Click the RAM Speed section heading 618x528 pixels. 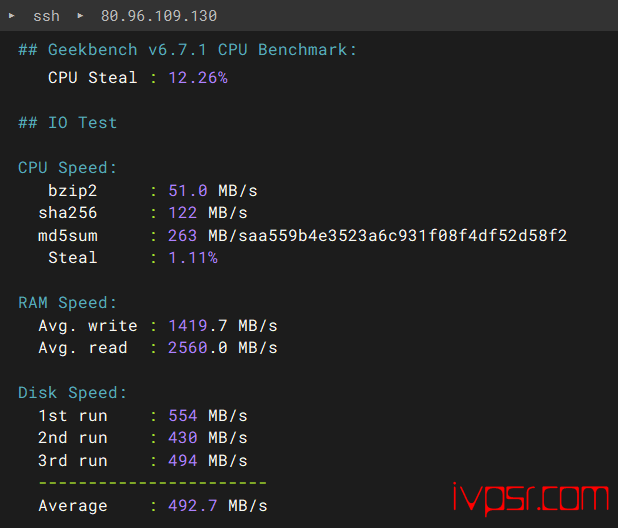pos(67,303)
